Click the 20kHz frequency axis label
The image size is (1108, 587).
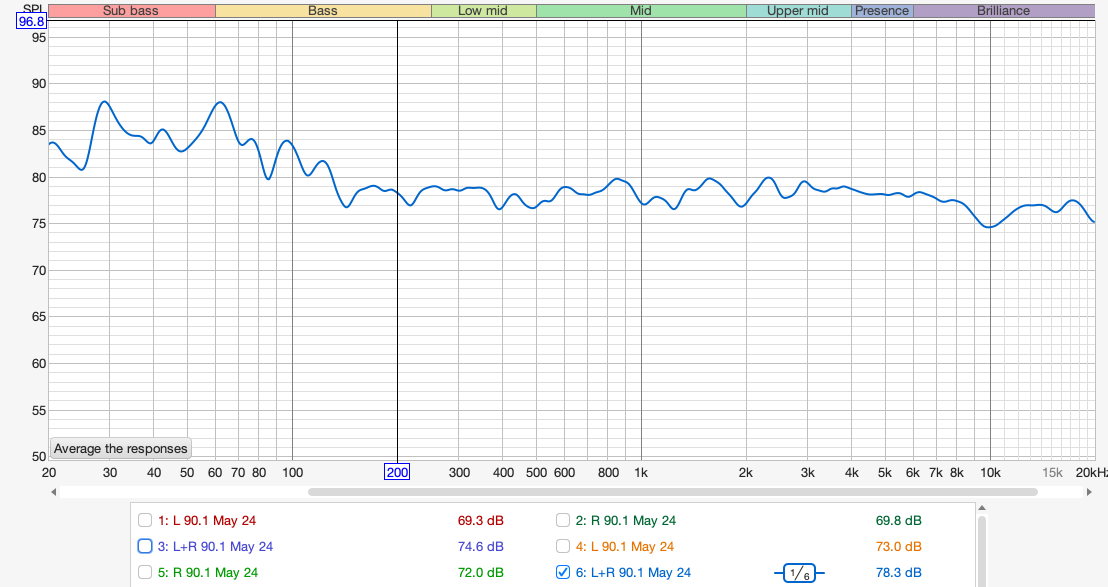[1091, 473]
